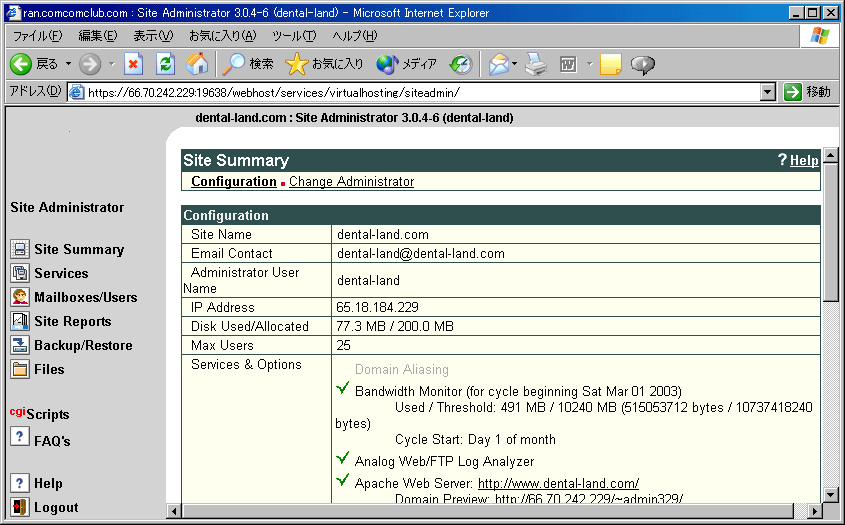Click the Apache Web Server green checkmark
This screenshot has height=525, width=845.
click(x=343, y=480)
